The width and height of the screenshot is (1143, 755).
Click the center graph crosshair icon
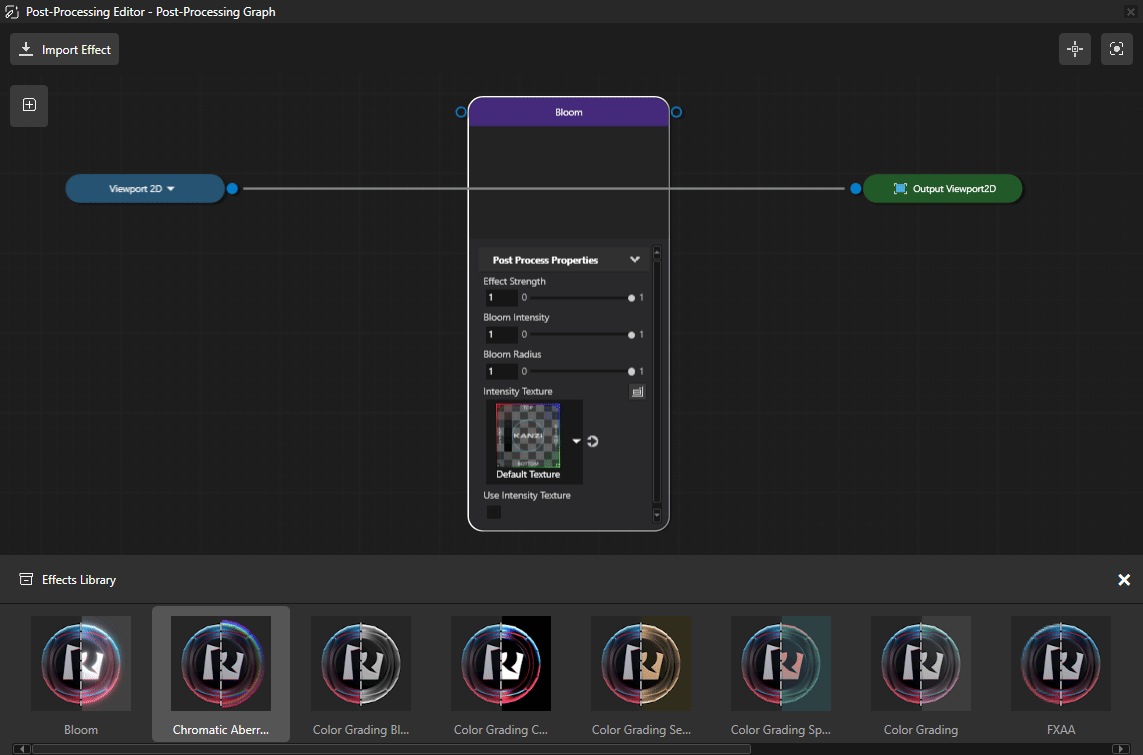click(1075, 49)
